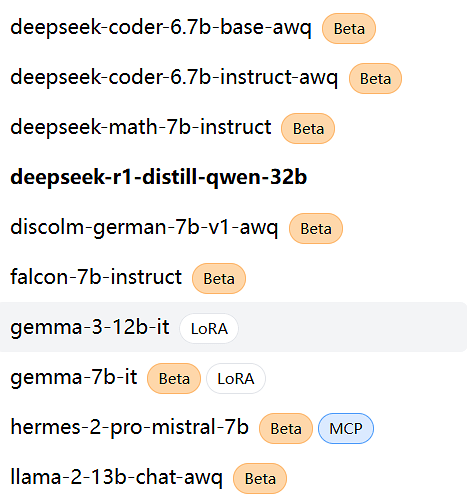Viewport: 467px width, 500px height.
Task: Click the Beta badge beside deepseek-coder-6.7b-base-awq
Action: (x=349, y=29)
